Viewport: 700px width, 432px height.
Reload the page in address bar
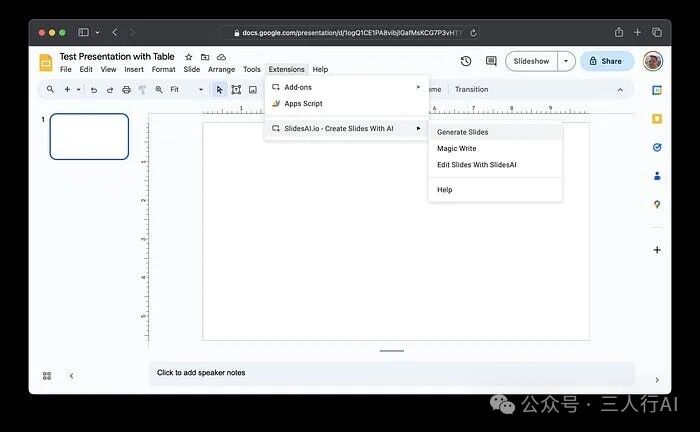[x=473, y=33]
